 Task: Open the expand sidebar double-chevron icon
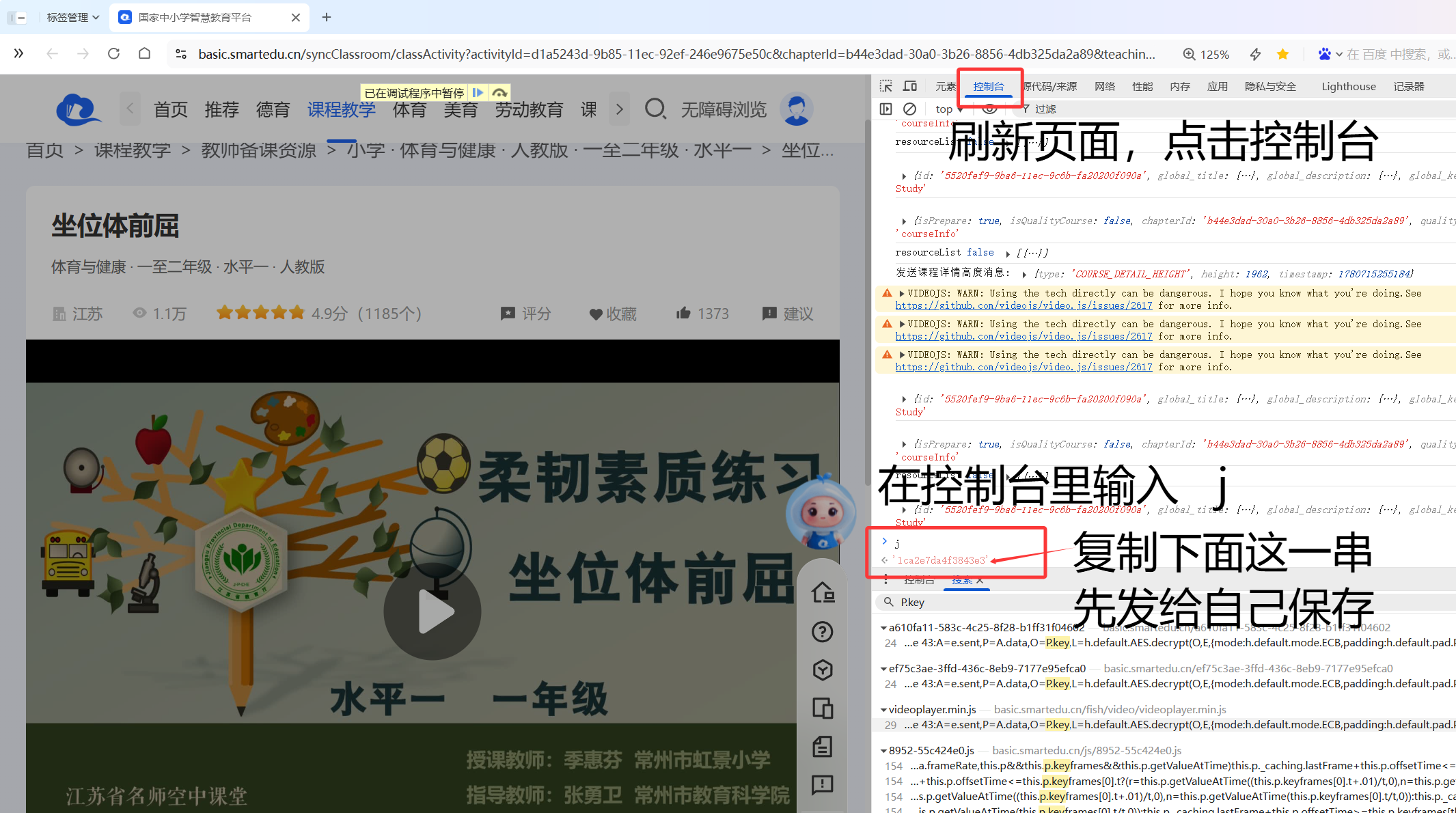tap(18, 54)
